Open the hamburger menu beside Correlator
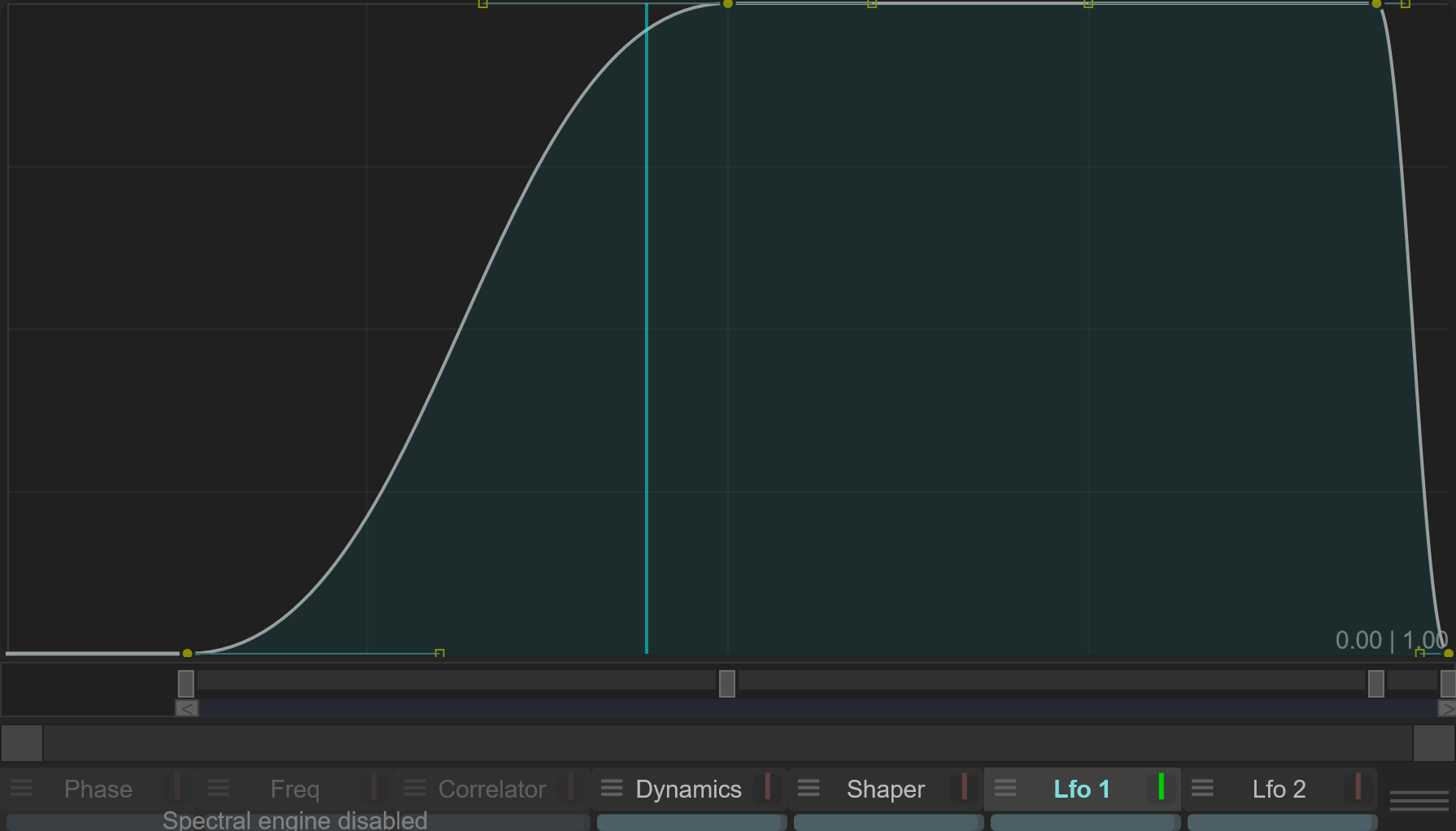 [x=415, y=788]
